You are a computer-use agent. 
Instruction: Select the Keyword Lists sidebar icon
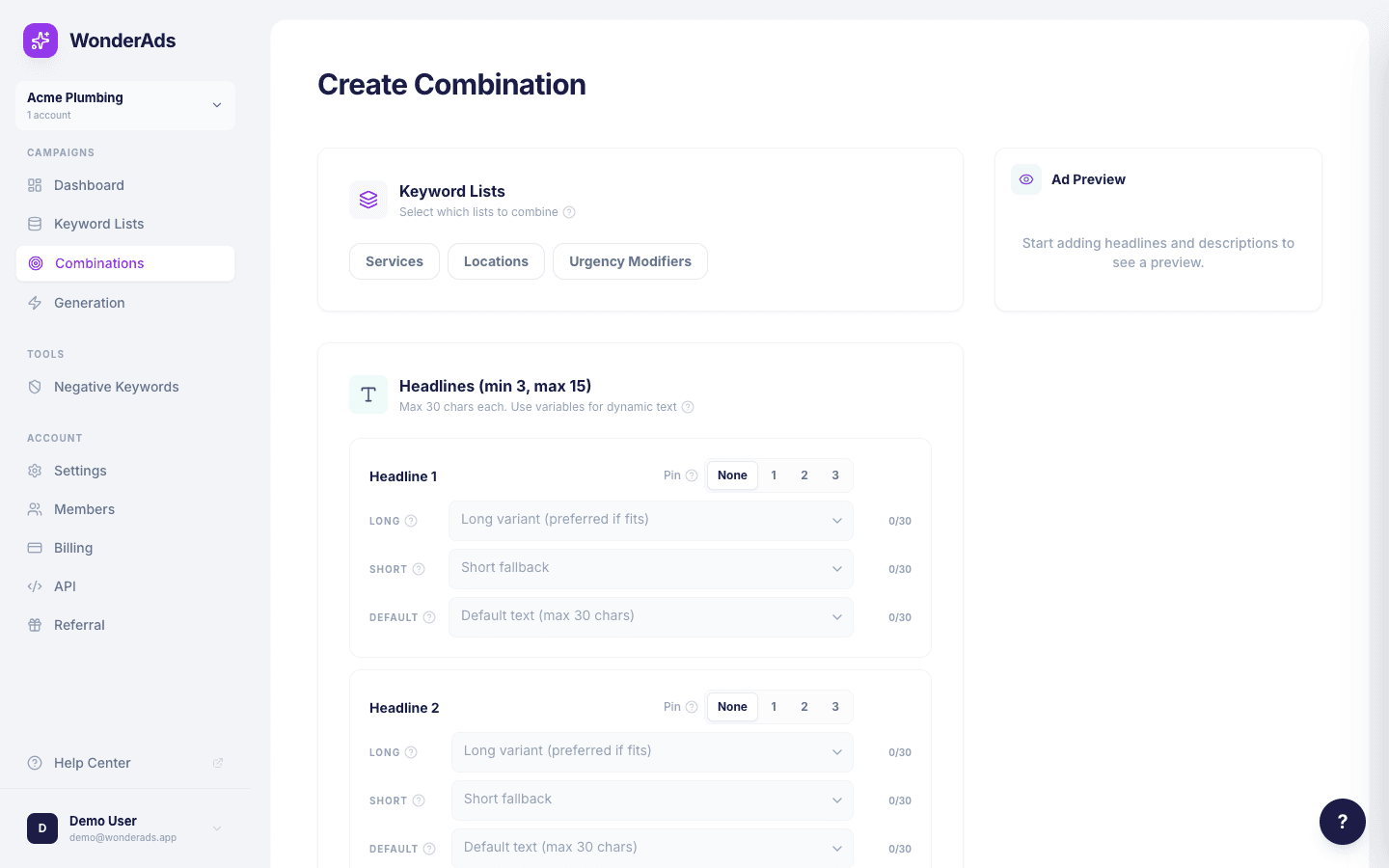click(x=34, y=224)
